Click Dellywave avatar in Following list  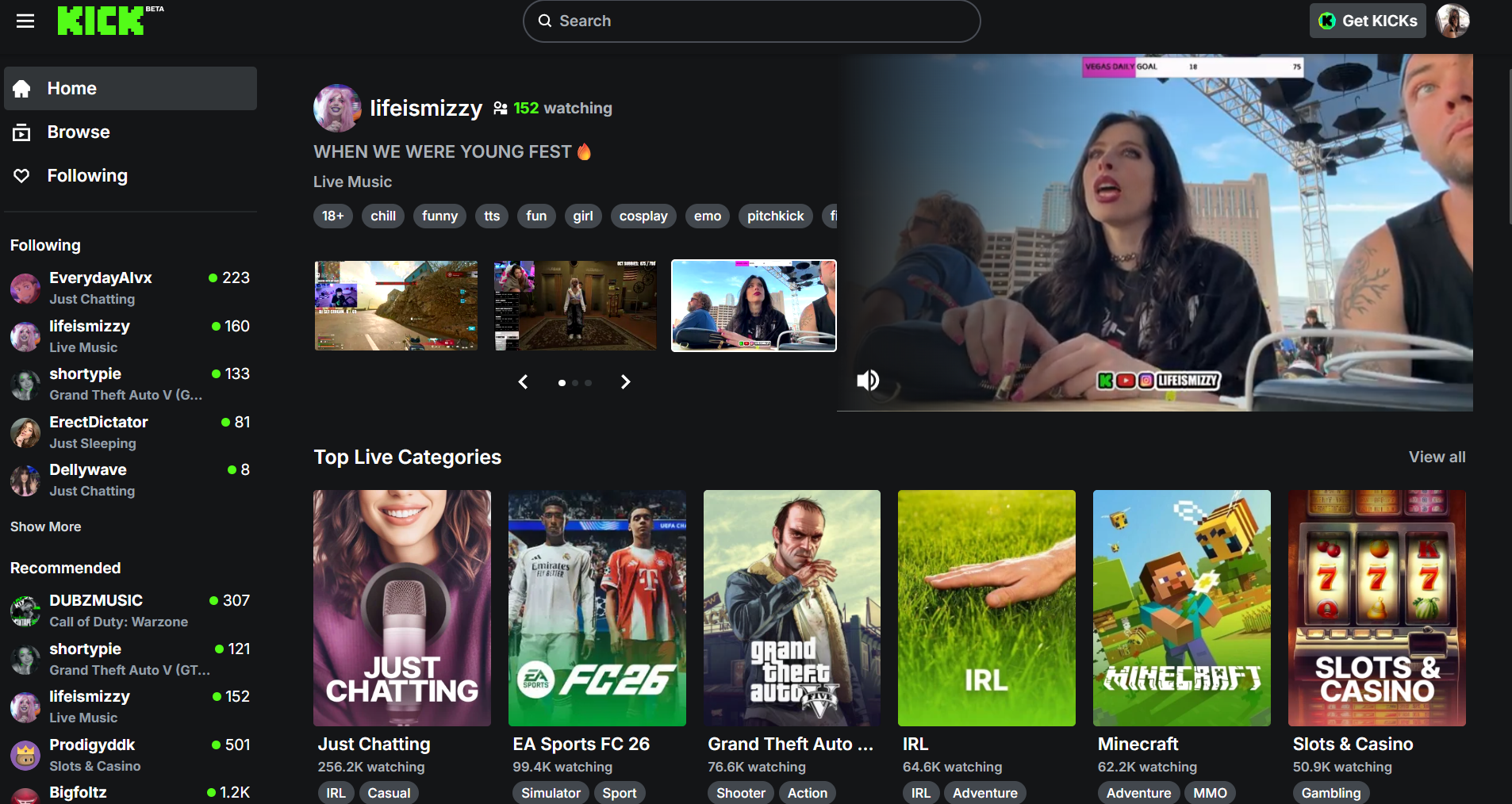click(25, 480)
